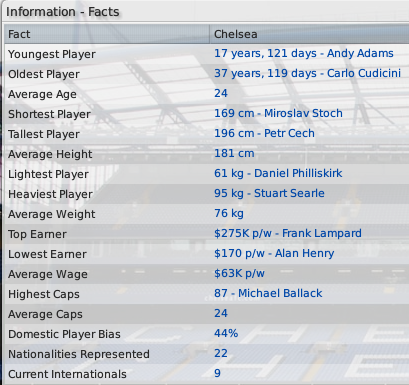Open Michael Ballack highest caps link
Viewport: 409px width, 385px height.
pos(268,293)
